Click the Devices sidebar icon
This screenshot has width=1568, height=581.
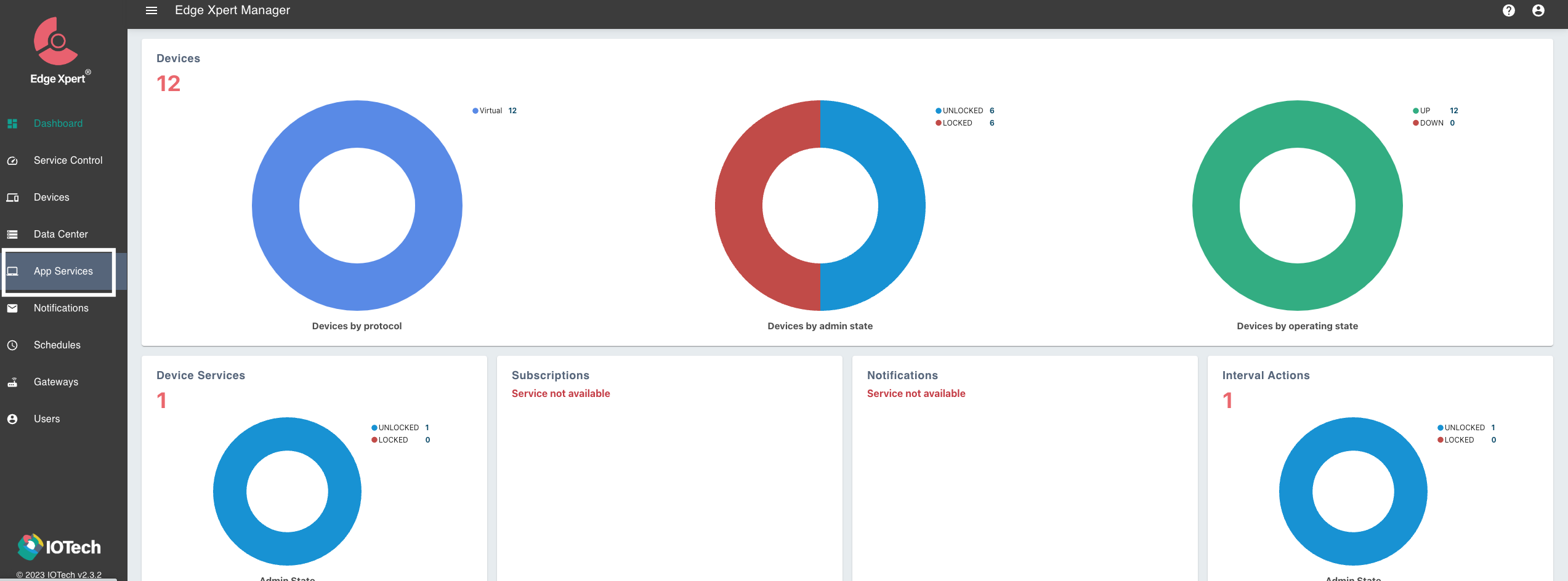pyautogui.click(x=12, y=198)
